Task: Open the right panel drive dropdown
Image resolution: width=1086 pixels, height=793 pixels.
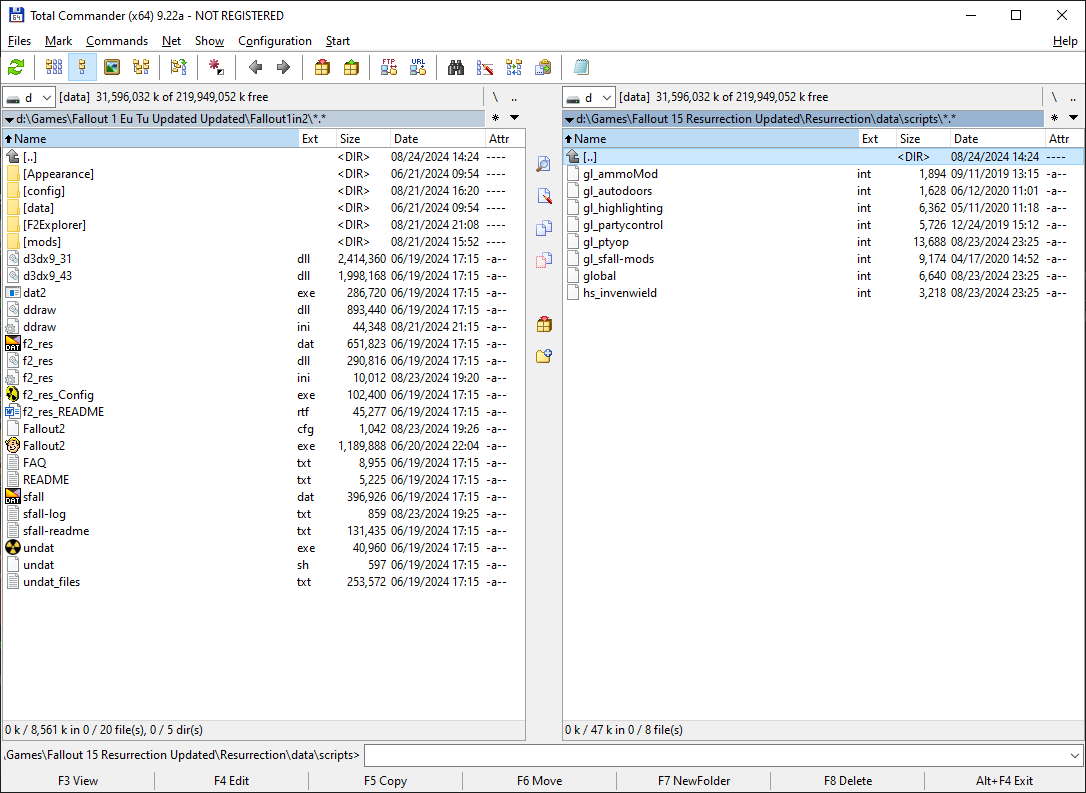Action: tap(588, 97)
